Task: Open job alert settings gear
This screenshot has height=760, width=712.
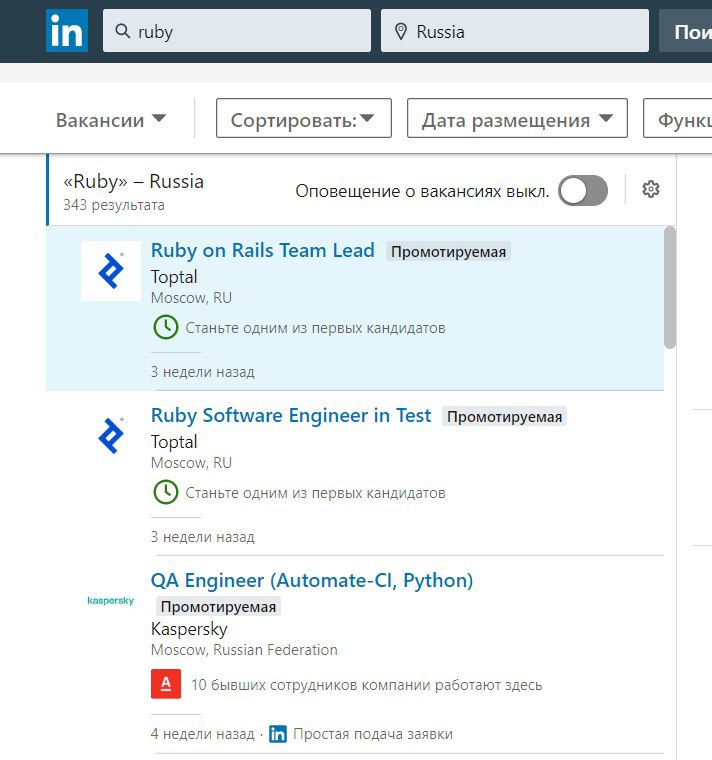Action: (x=650, y=189)
